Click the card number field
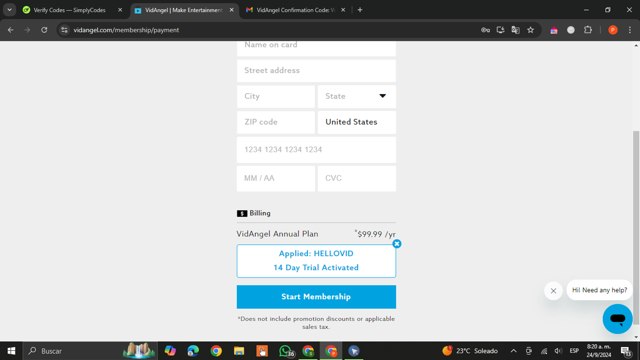Image resolution: width=640 pixels, height=360 pixels. (316, 150)
